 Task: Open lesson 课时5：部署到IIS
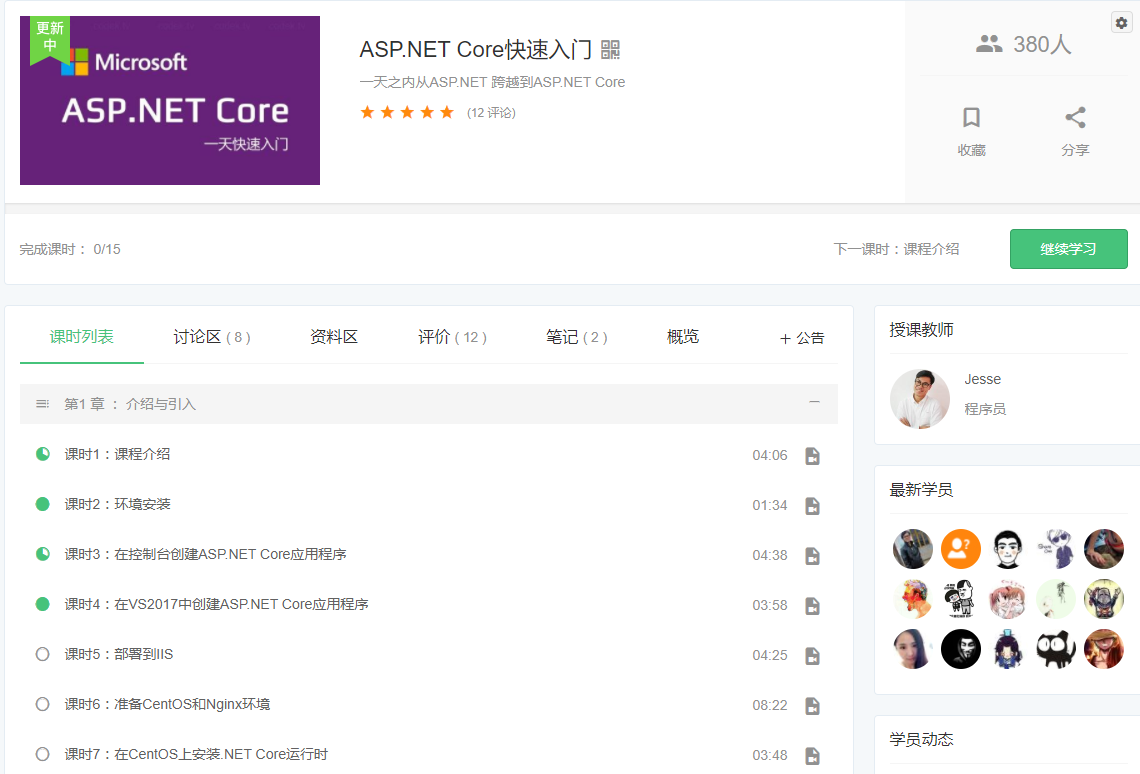tap(119, 655)
